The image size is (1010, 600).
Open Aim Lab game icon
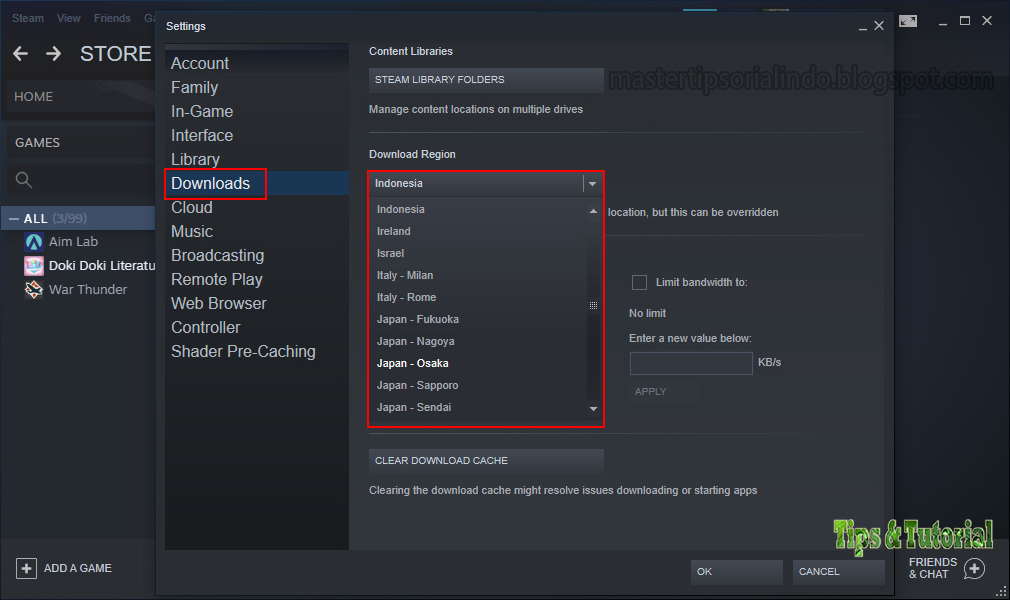point(33,242)
